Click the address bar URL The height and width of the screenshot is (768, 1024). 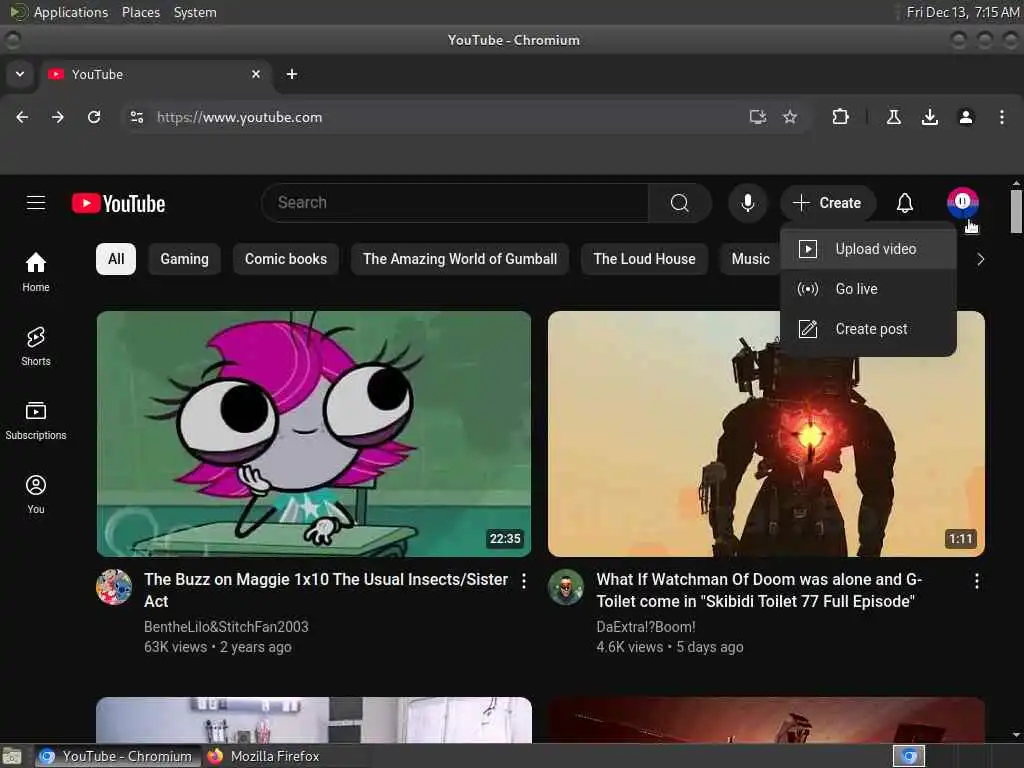coord(240,118)
